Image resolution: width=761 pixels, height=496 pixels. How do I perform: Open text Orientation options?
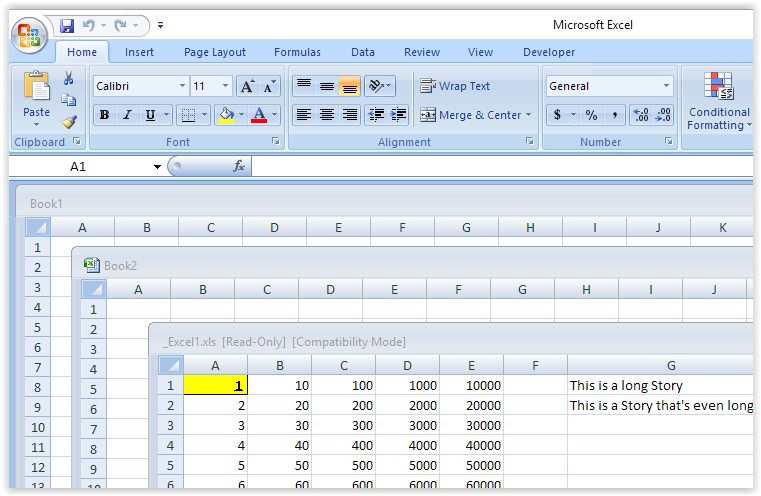380,86
